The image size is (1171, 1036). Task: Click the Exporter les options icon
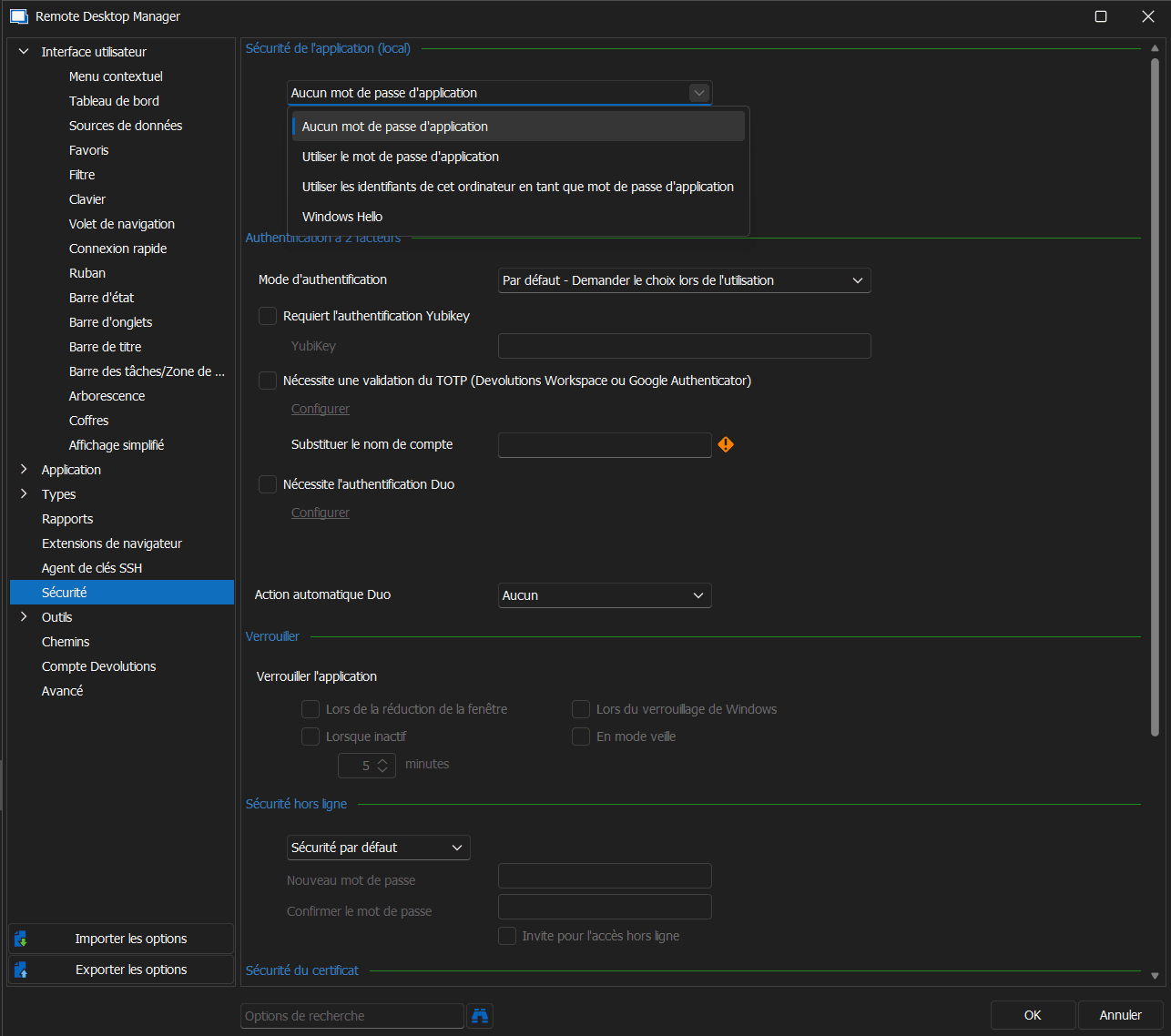[21, 970]
